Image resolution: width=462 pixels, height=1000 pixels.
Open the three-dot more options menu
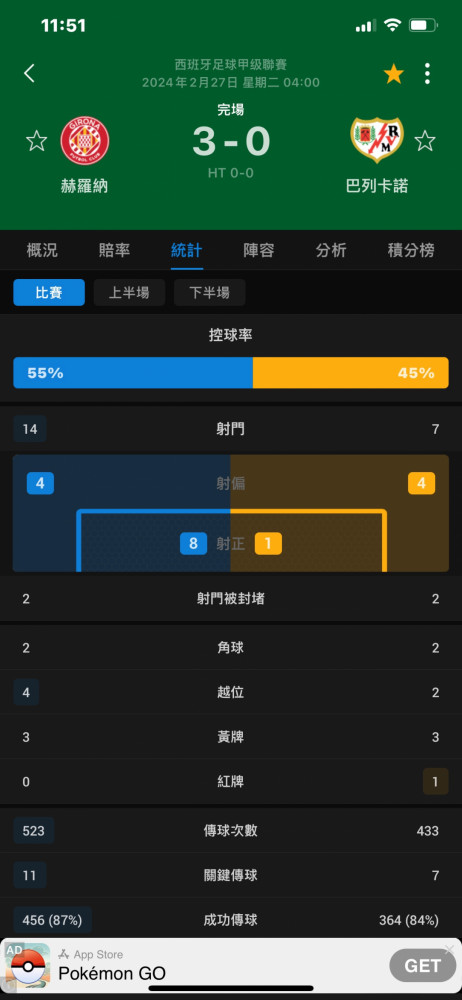(427, 74)
